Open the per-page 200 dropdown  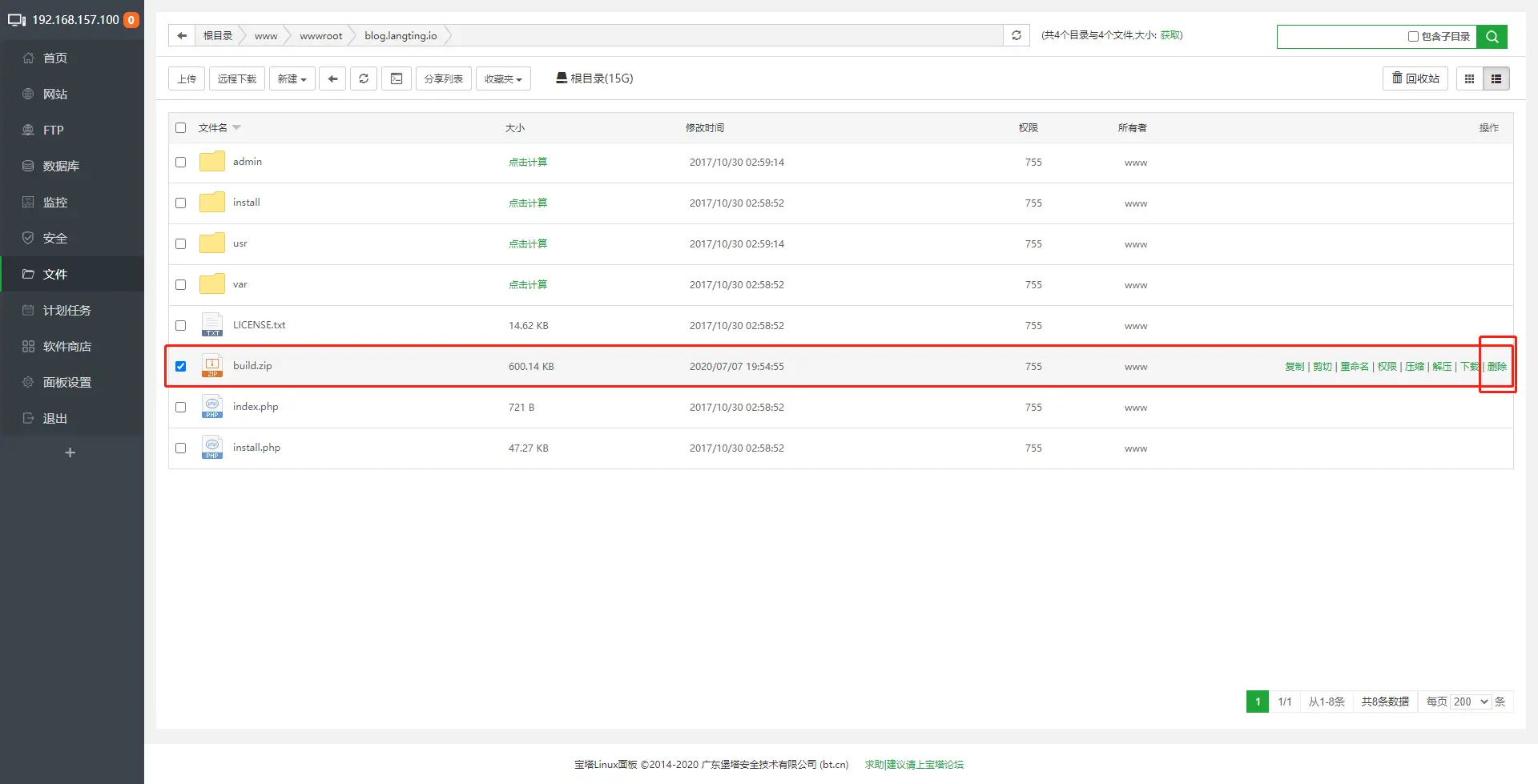1471,702
